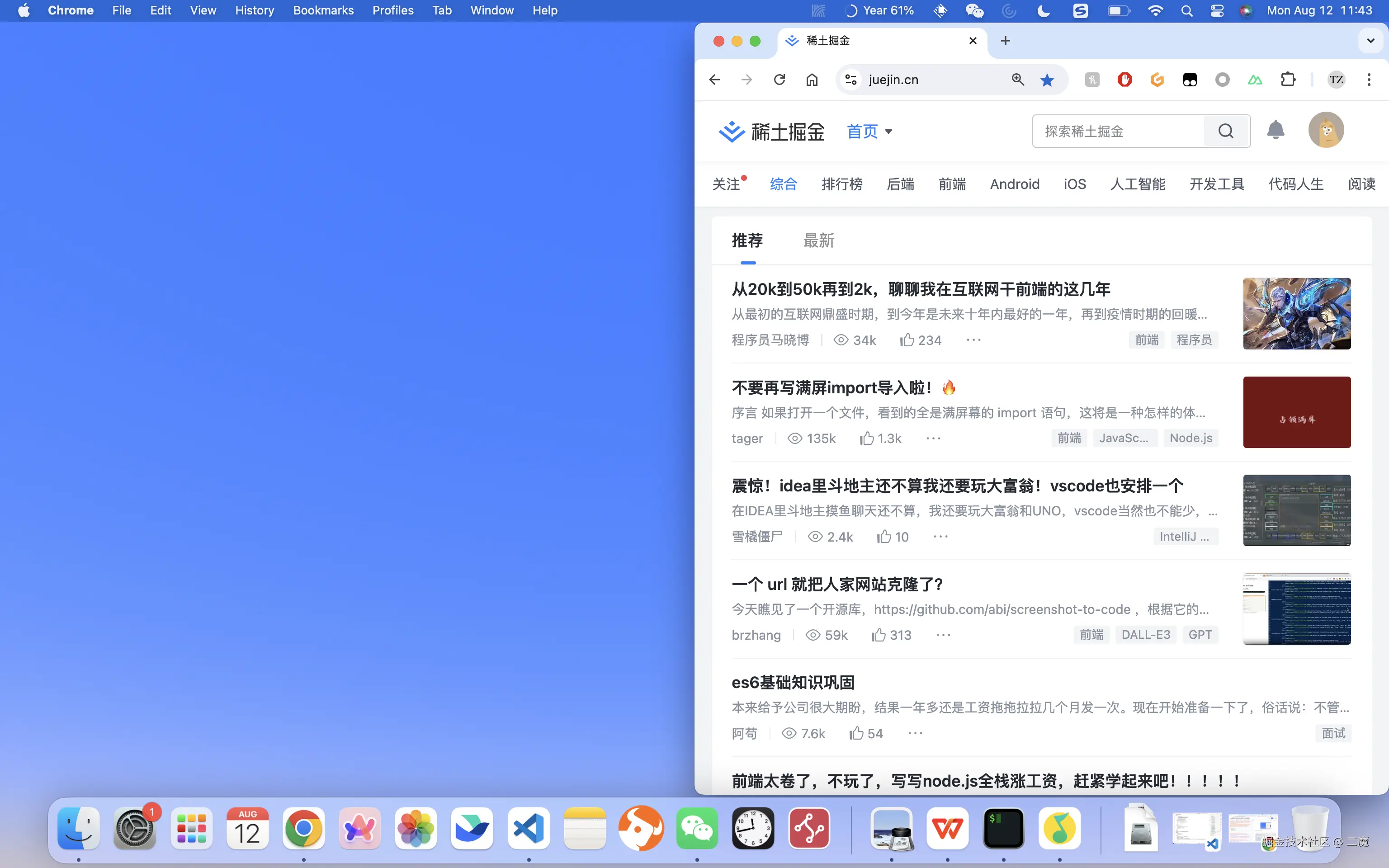
Task: Reload the current page
Action: [x=779, y=80]
